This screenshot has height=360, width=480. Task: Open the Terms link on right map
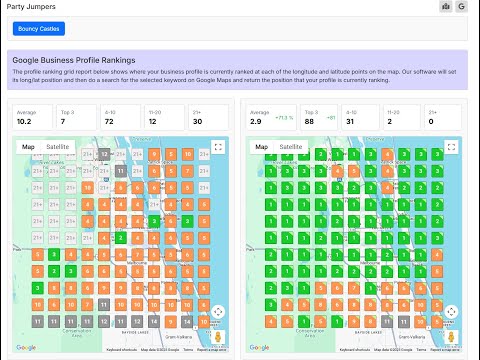pos(421,350)
